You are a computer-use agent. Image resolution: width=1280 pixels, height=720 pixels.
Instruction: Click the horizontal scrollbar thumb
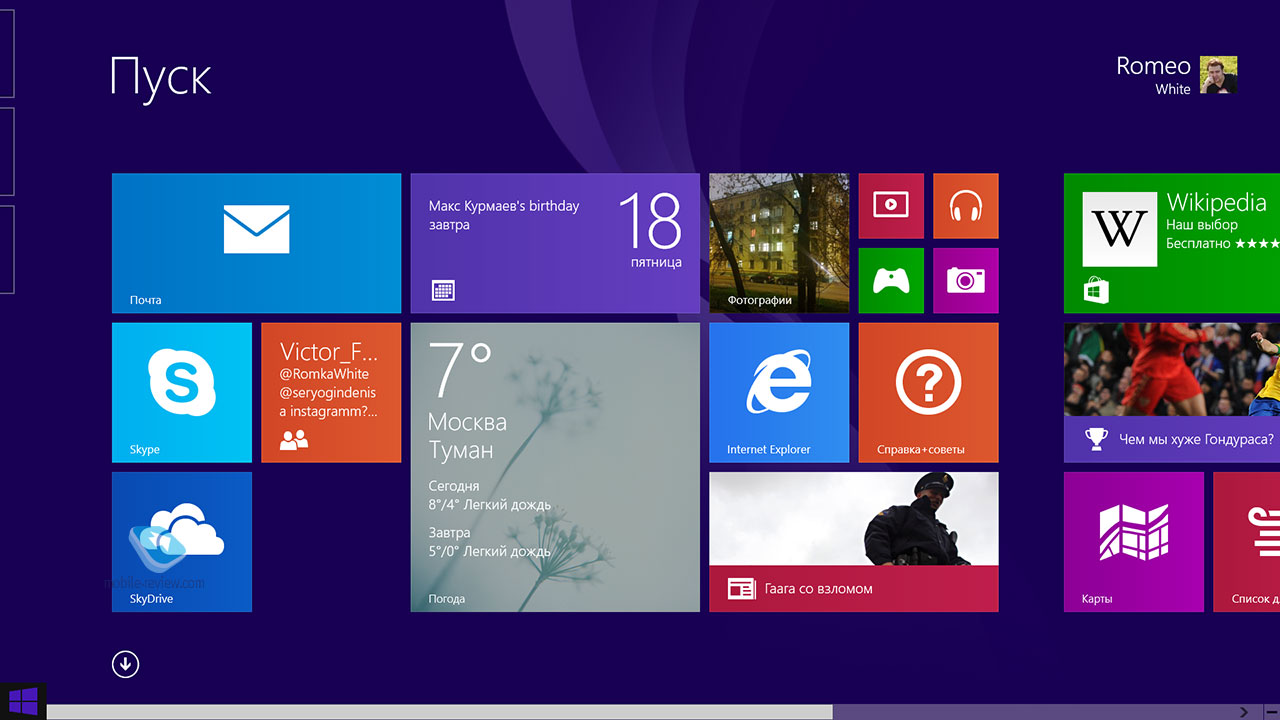point(439,712)
